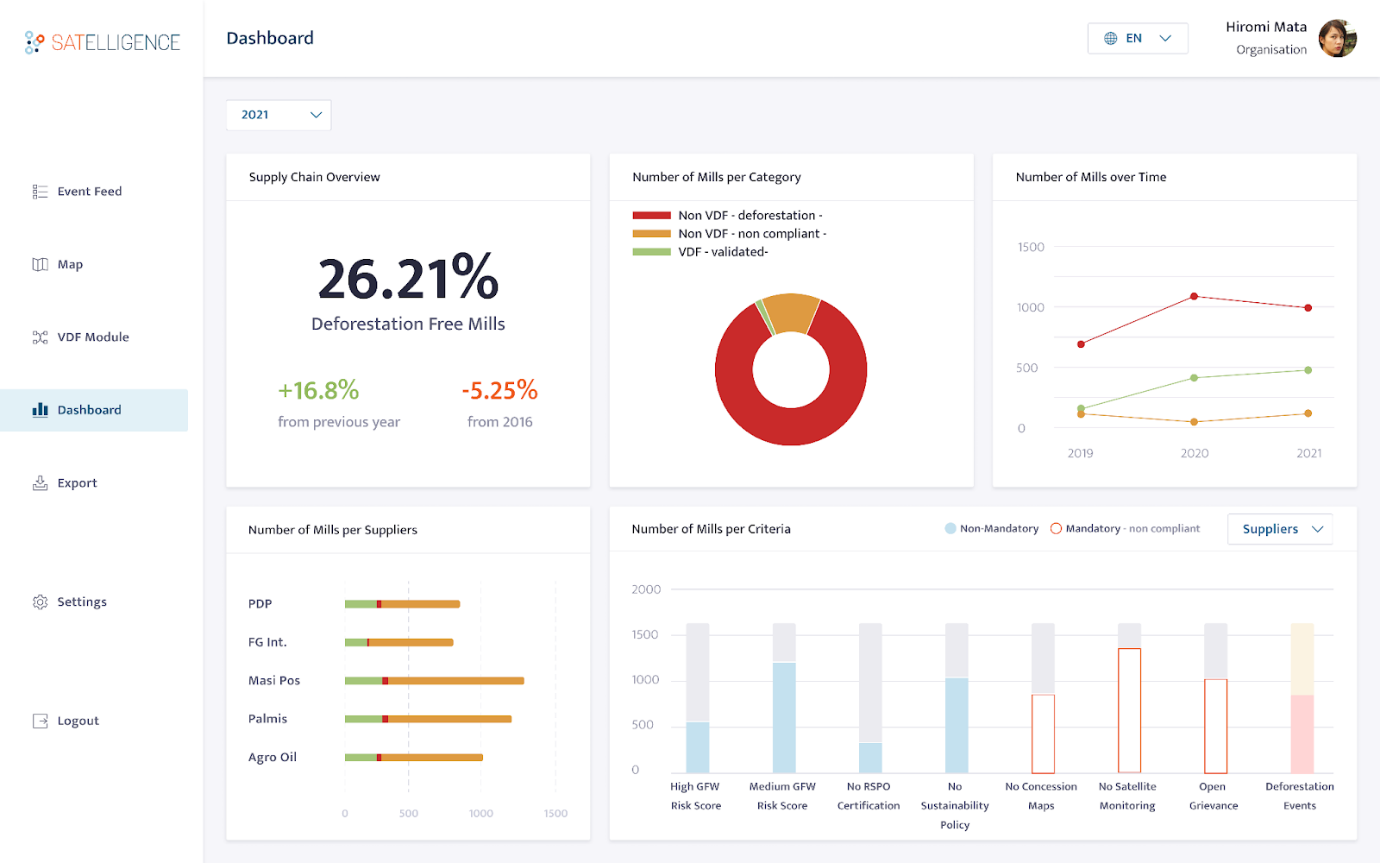
Task: Click the 26.21% deforestation free value
Action: tap(408, 278)
